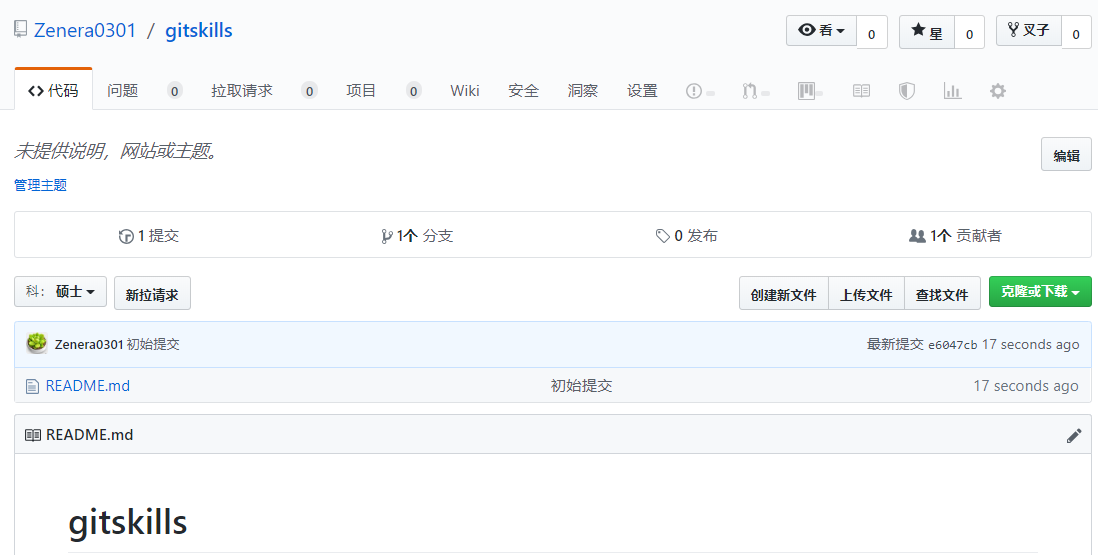Switch to the 安全 tab
1098x555 pixels.
coord(524,90)
